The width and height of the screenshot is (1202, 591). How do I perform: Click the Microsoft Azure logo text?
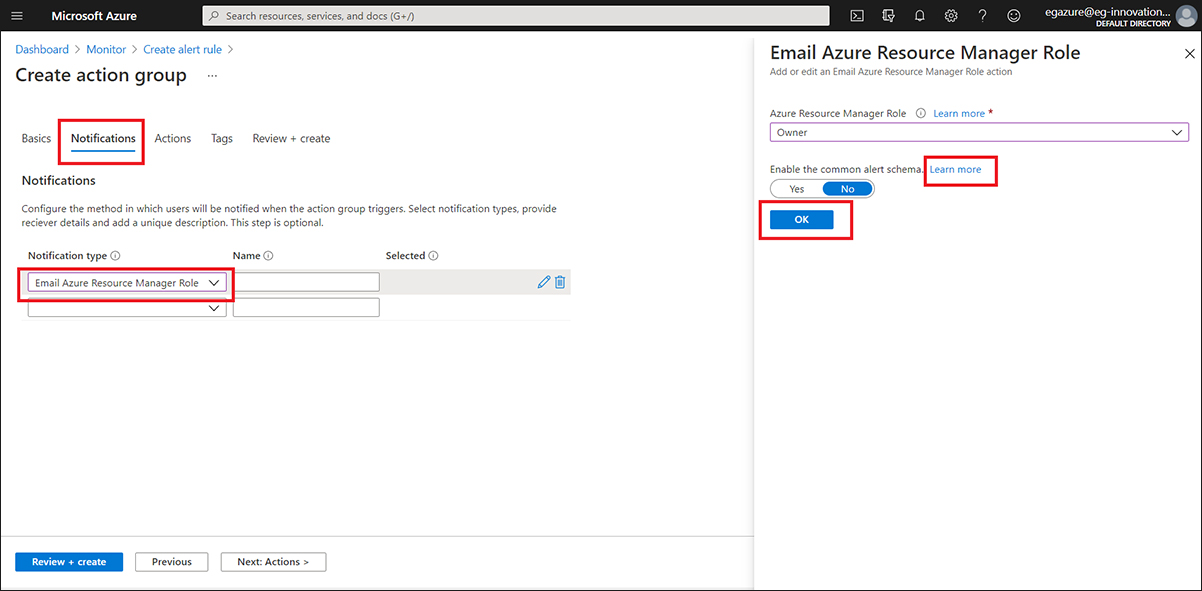pos(94,16)
